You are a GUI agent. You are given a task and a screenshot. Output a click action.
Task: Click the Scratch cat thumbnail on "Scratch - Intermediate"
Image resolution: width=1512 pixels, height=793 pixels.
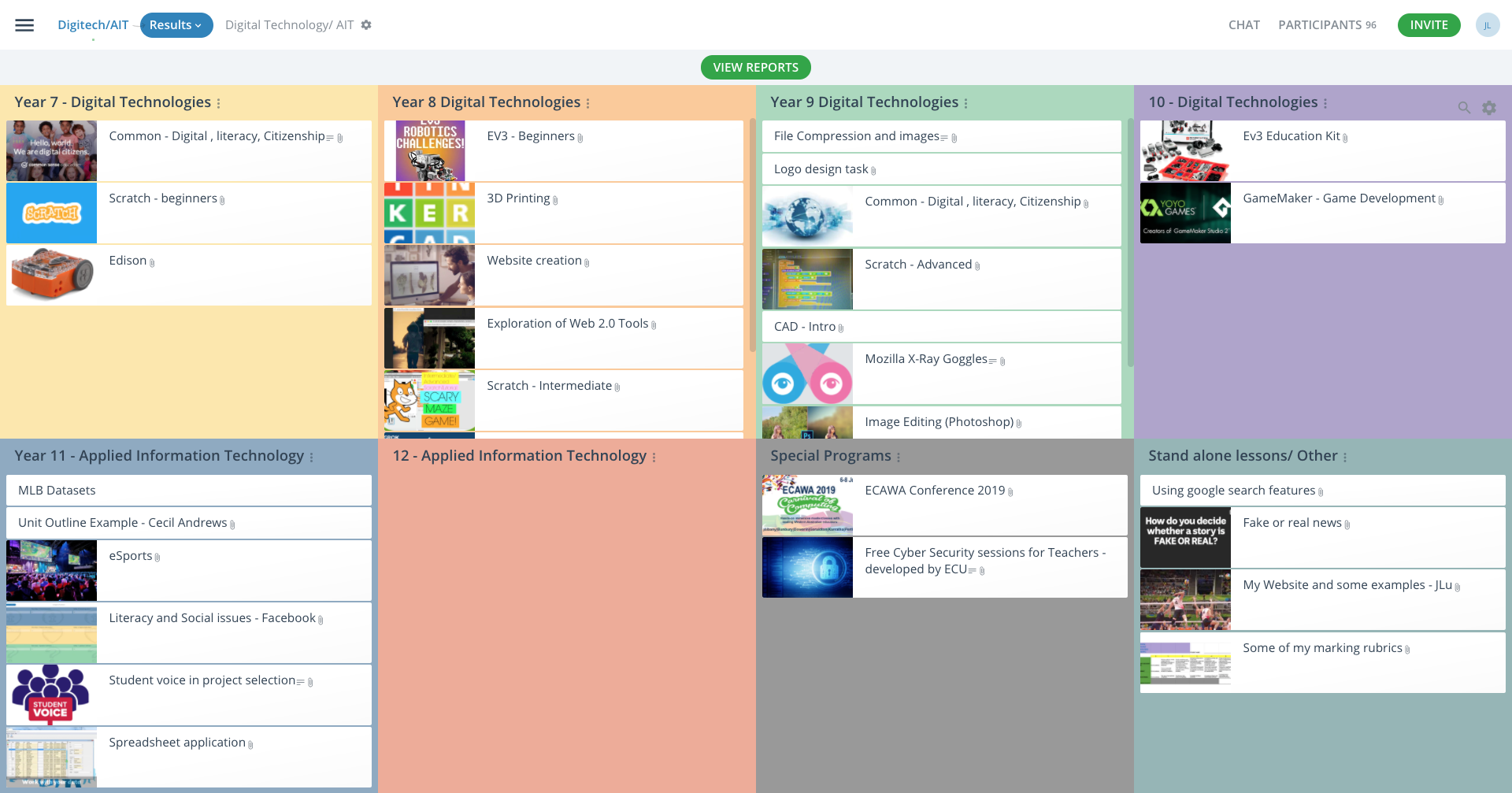[x=429, y=402]
